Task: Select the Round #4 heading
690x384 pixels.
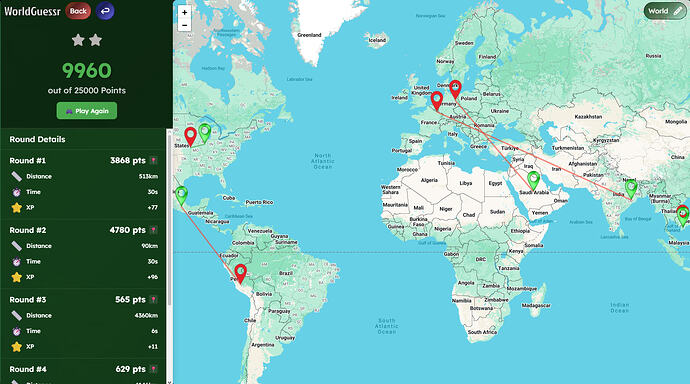Action: coord(28,369)
